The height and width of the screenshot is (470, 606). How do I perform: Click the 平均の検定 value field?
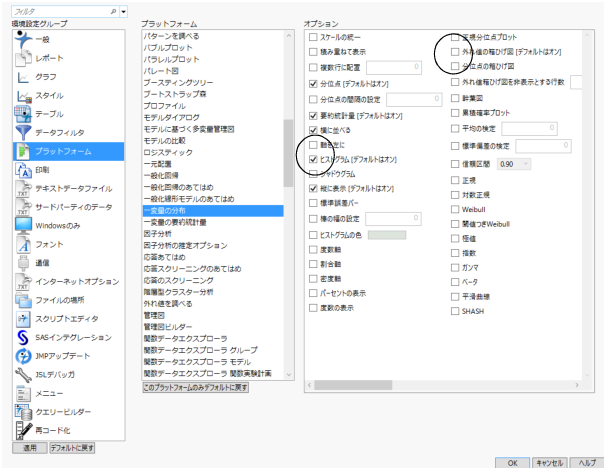pos(529,128)
